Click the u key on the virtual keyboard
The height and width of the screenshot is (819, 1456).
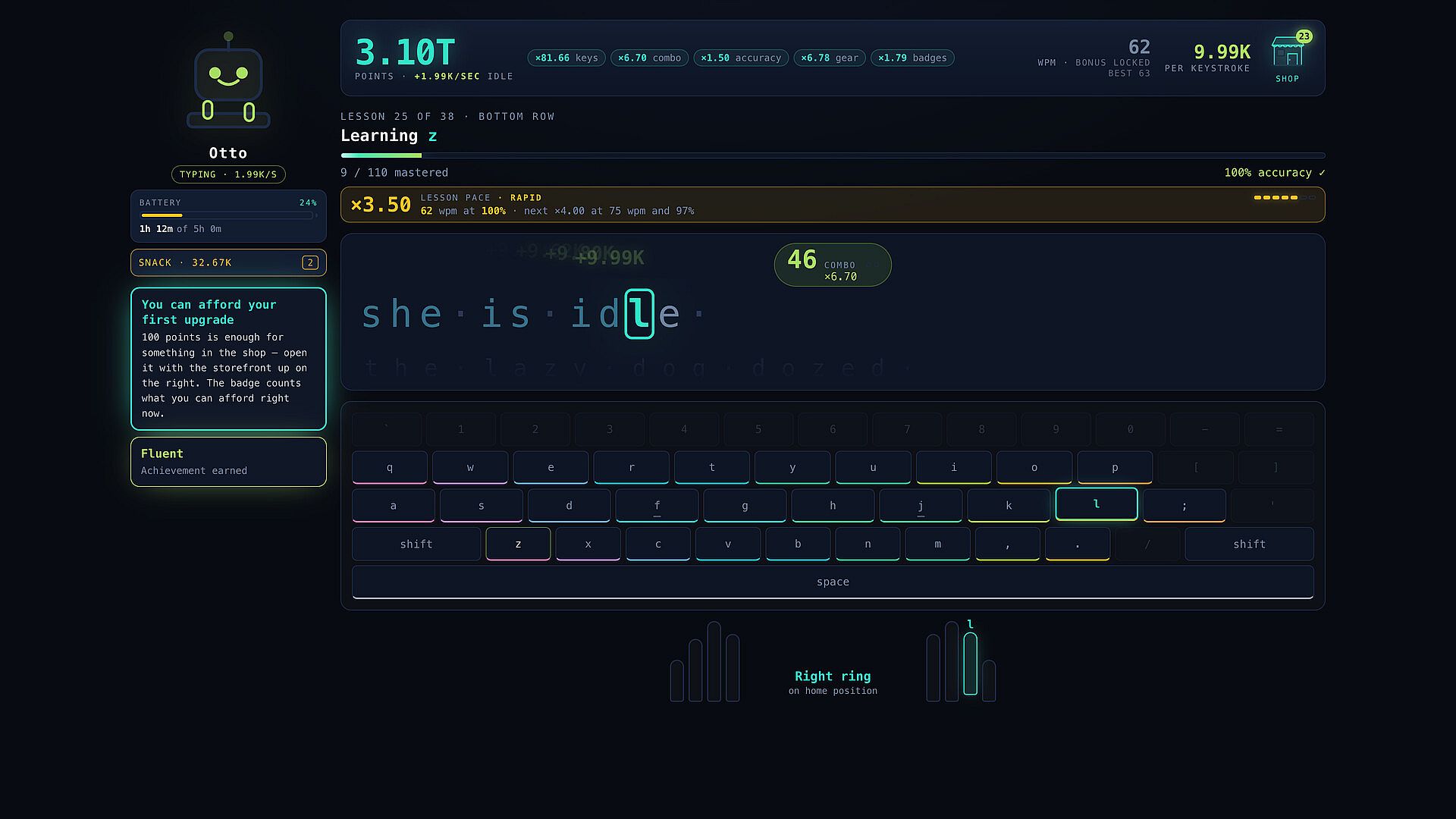[873, 467]
